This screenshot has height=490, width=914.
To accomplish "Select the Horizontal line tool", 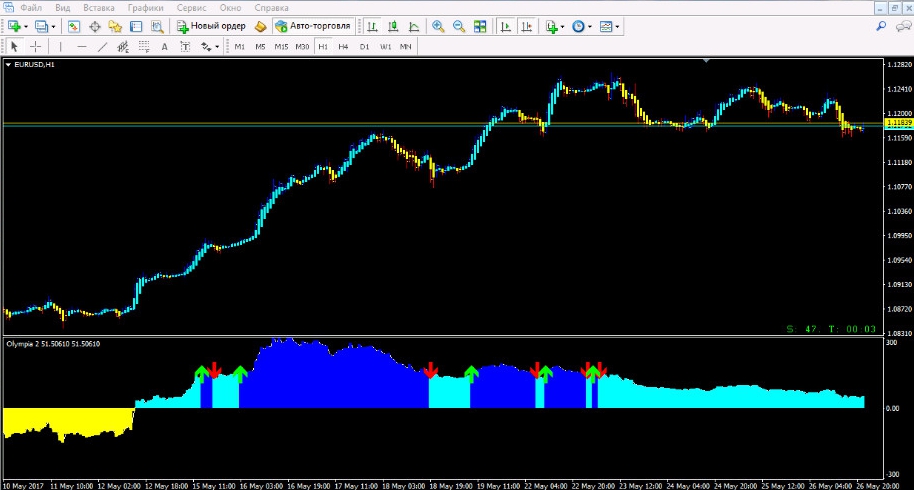I will [x=81, y=46].
